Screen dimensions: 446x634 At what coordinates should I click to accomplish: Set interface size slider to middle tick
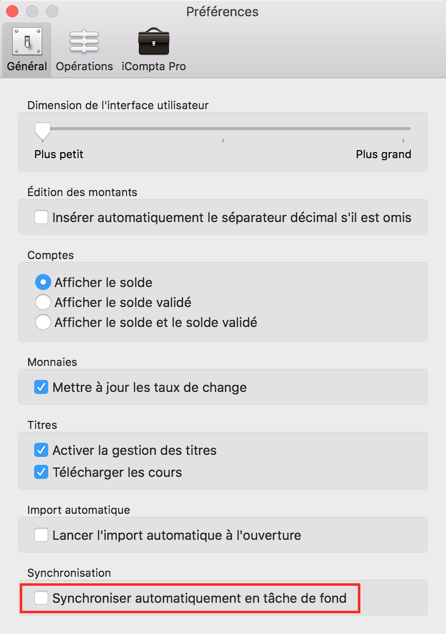tap(223, 129)
